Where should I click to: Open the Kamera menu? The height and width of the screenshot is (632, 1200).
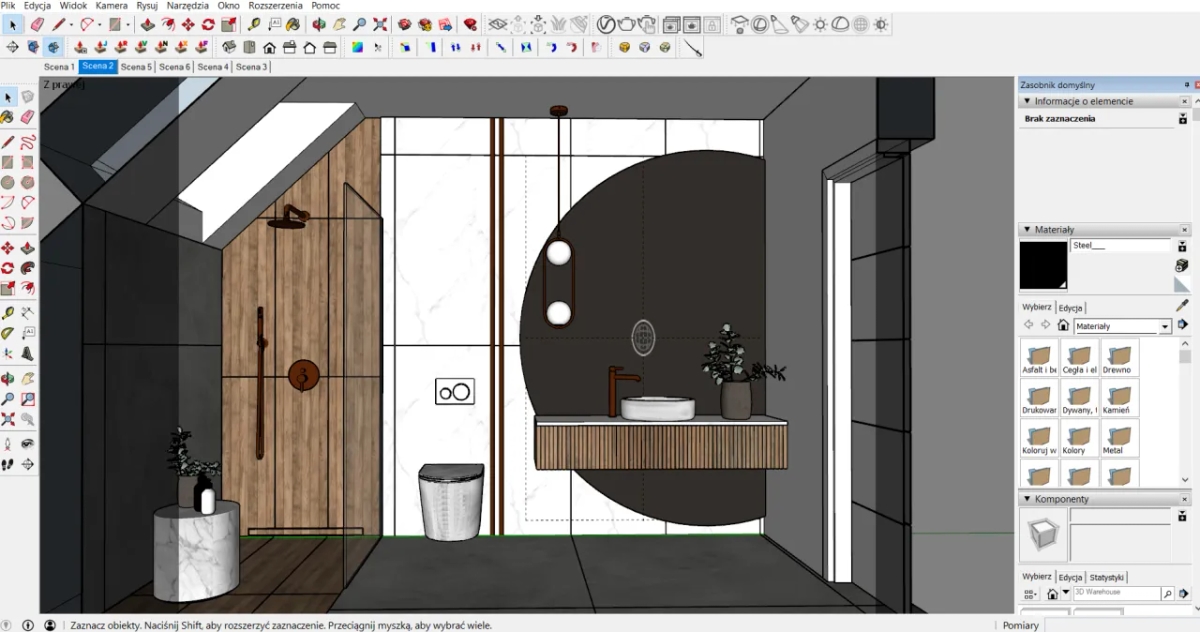tap(111, 6)
